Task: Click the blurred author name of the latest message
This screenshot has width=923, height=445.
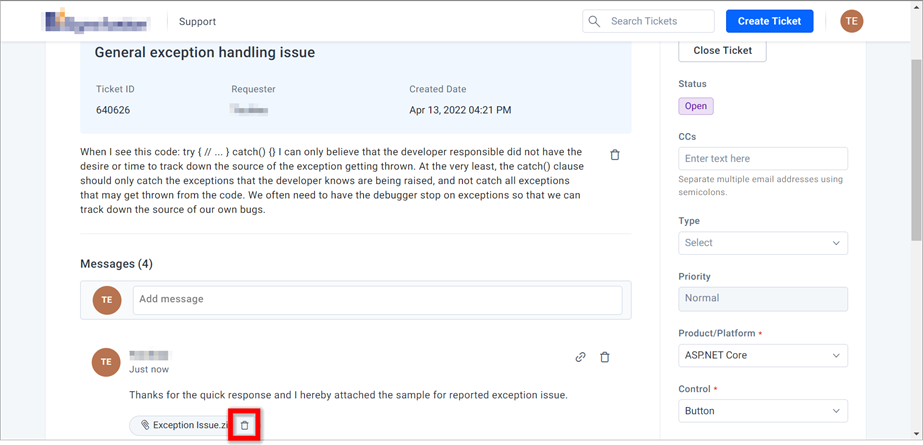Action: (x=150, y=355)
